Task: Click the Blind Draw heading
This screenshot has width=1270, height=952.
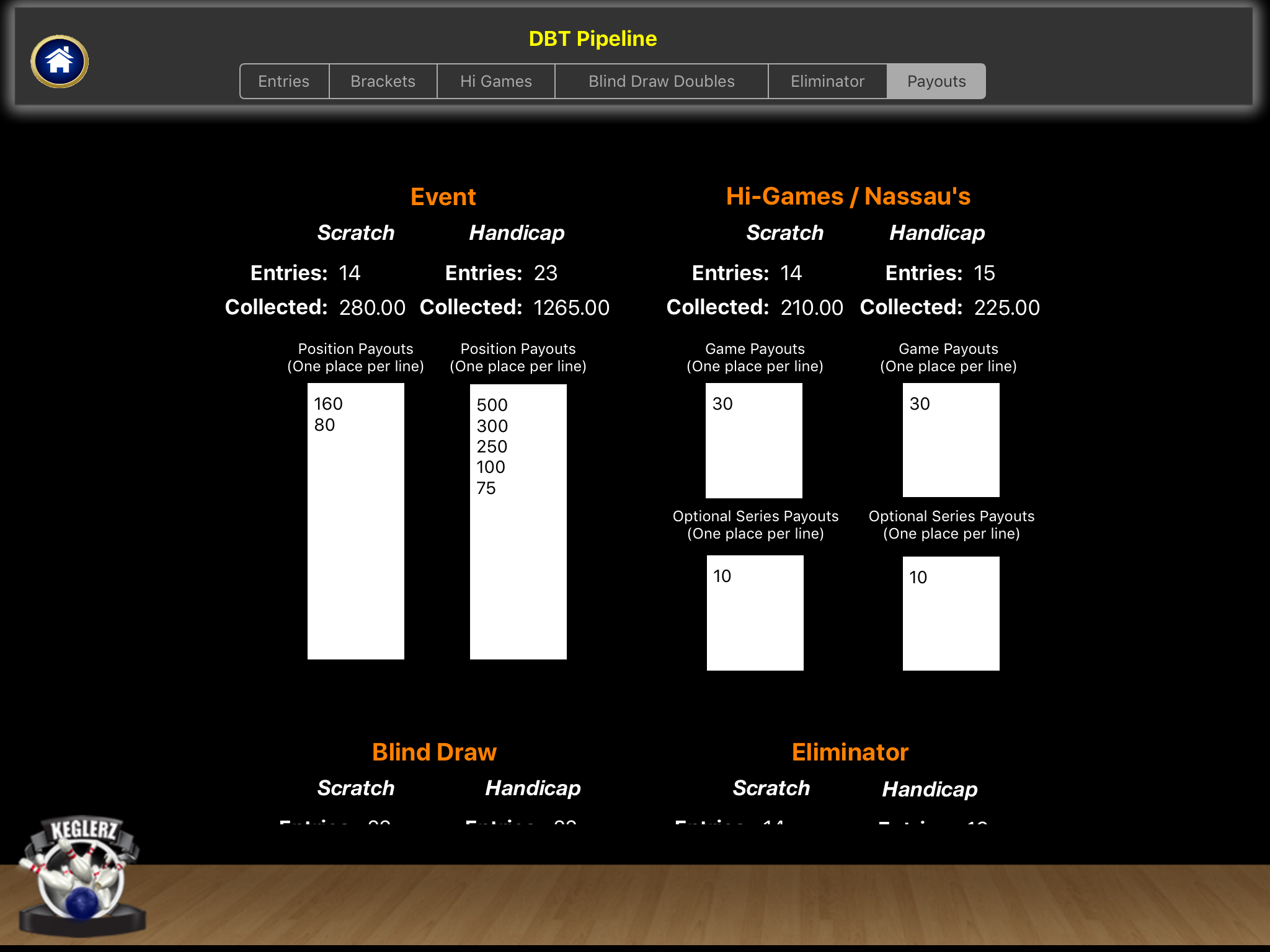Action: coord(433,751)
